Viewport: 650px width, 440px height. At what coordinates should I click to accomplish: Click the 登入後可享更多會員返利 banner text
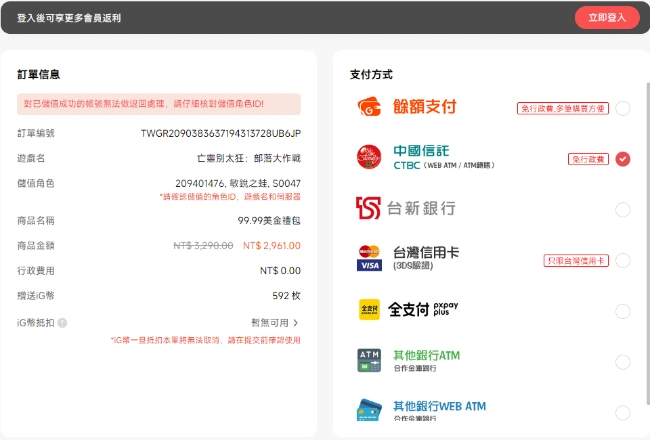coord(69,18)
